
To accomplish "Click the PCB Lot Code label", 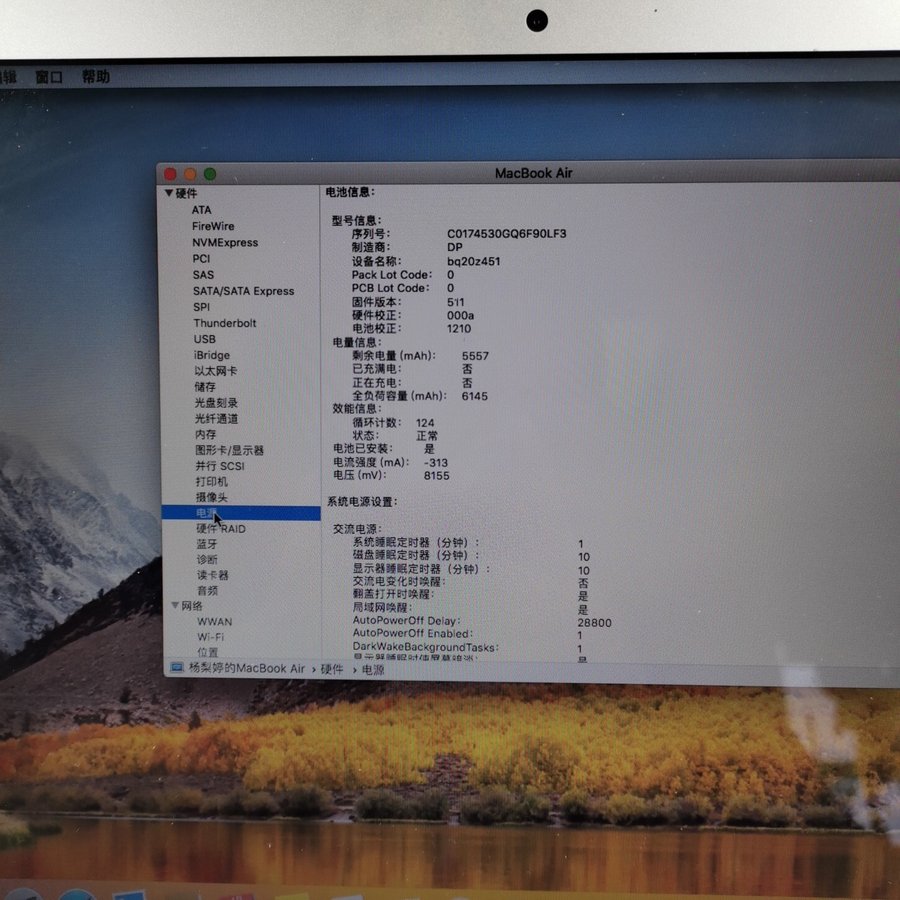I will click(390, 288).
